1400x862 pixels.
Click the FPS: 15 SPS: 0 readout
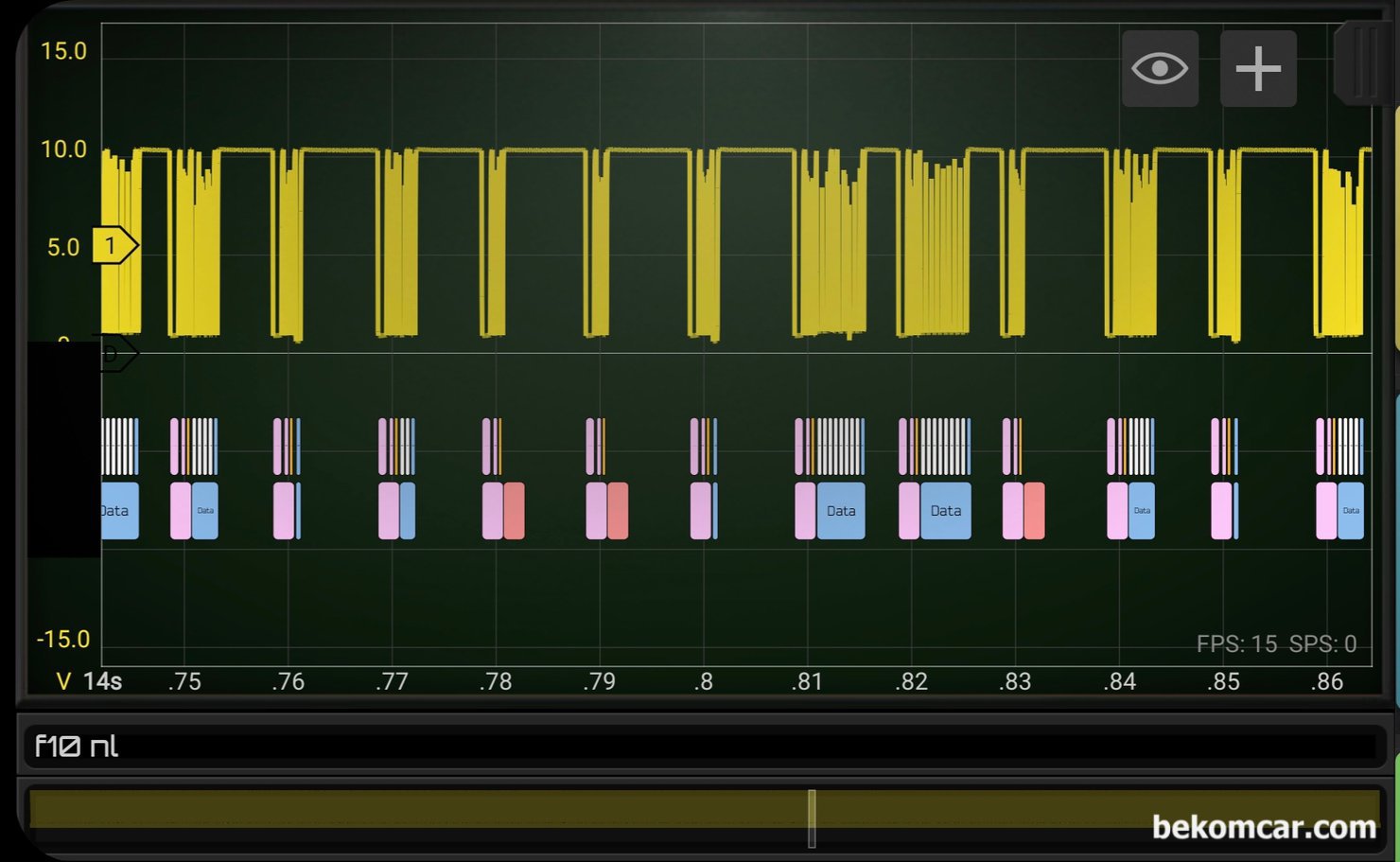click(1276, 644)
